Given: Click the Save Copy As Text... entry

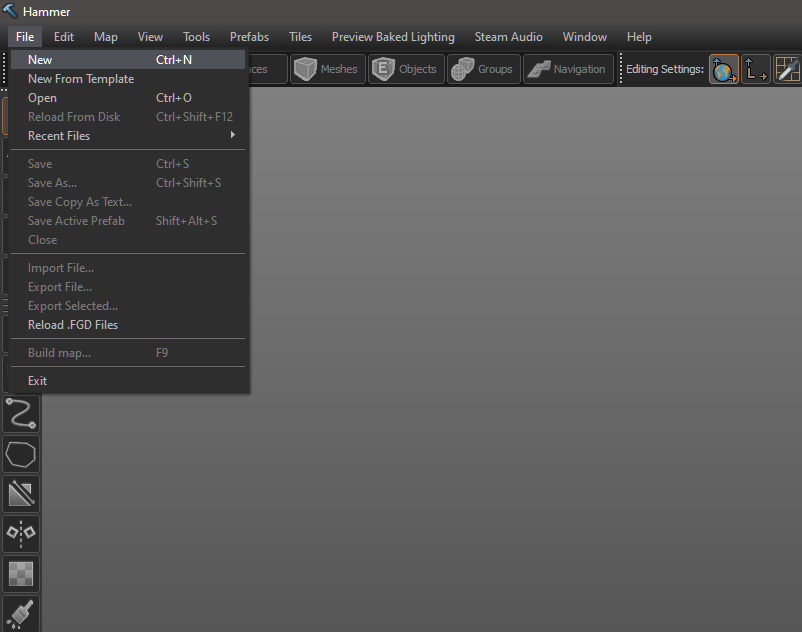Looking at the screenshot, I should (x=128, y=201).
